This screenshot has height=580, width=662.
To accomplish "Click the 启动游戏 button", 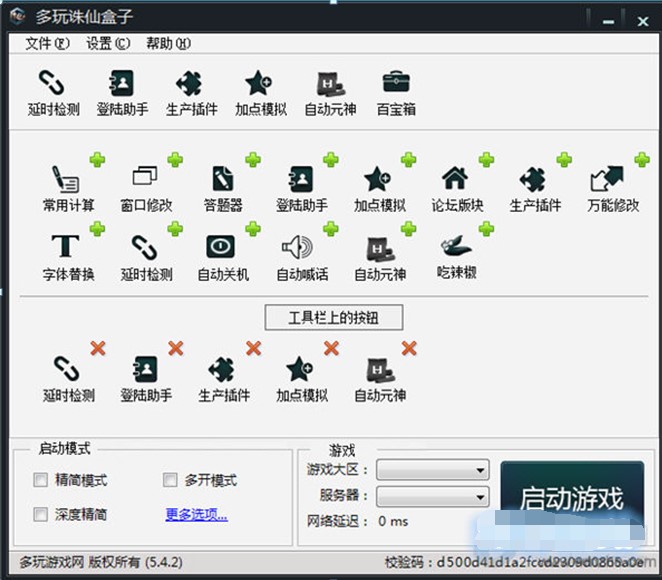I will 572,498.
